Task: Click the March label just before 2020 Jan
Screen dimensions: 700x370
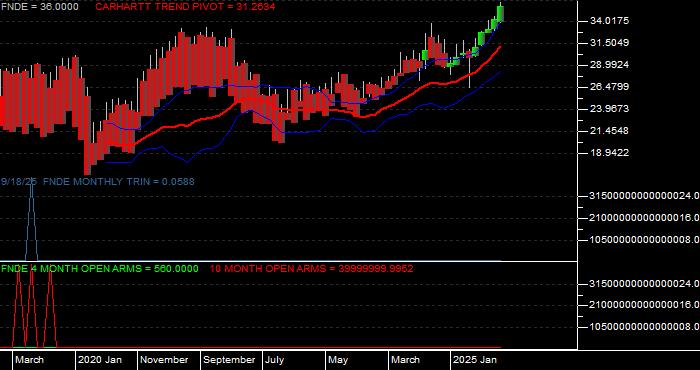Action: point(29,360)
